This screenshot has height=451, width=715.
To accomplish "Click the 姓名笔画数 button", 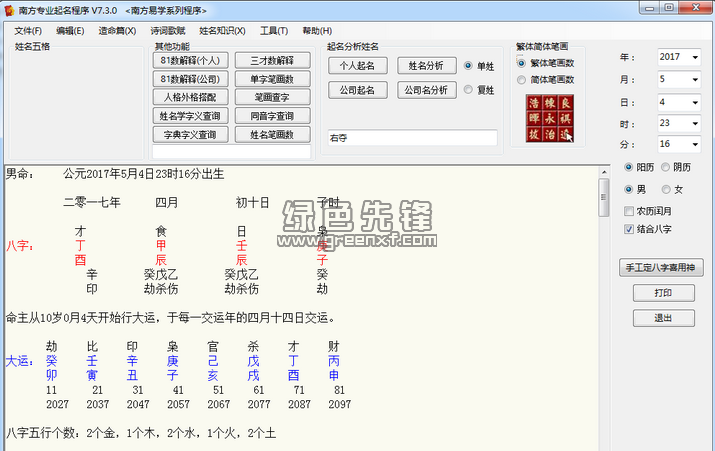I will (x=273, y=135).
